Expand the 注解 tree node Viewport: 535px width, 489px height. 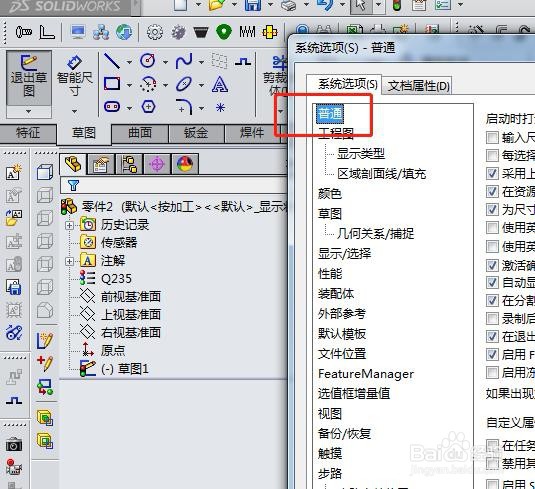[x=69, y=261]
